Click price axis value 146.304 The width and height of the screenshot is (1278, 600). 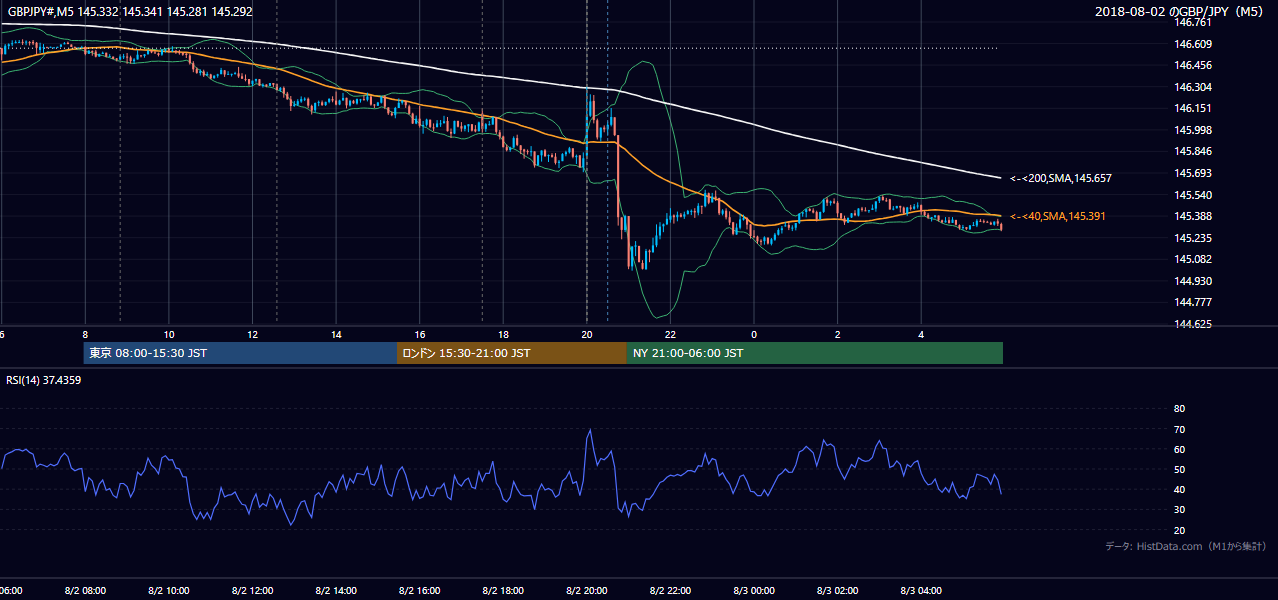(x=1193, y=87)
